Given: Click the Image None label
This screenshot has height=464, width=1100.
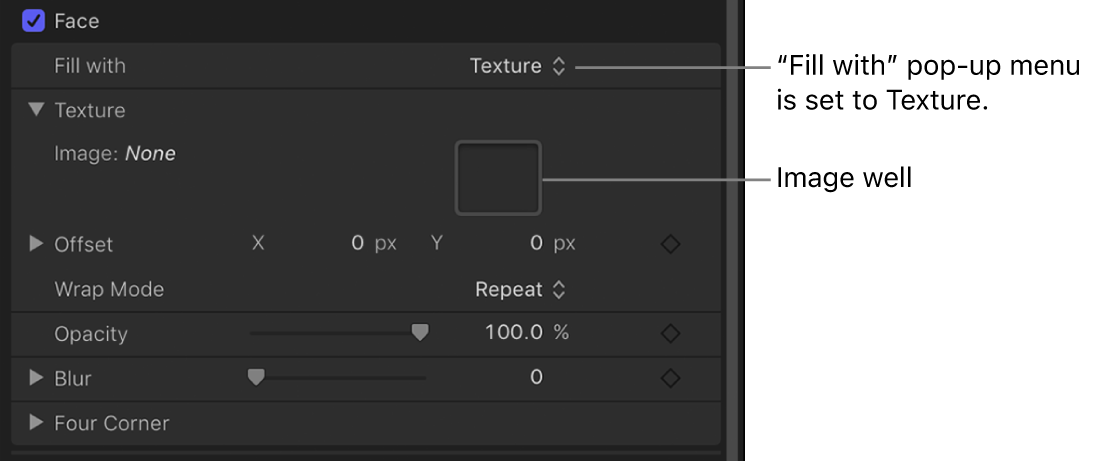Looking at the screenshot, I should tap(115, 154).
